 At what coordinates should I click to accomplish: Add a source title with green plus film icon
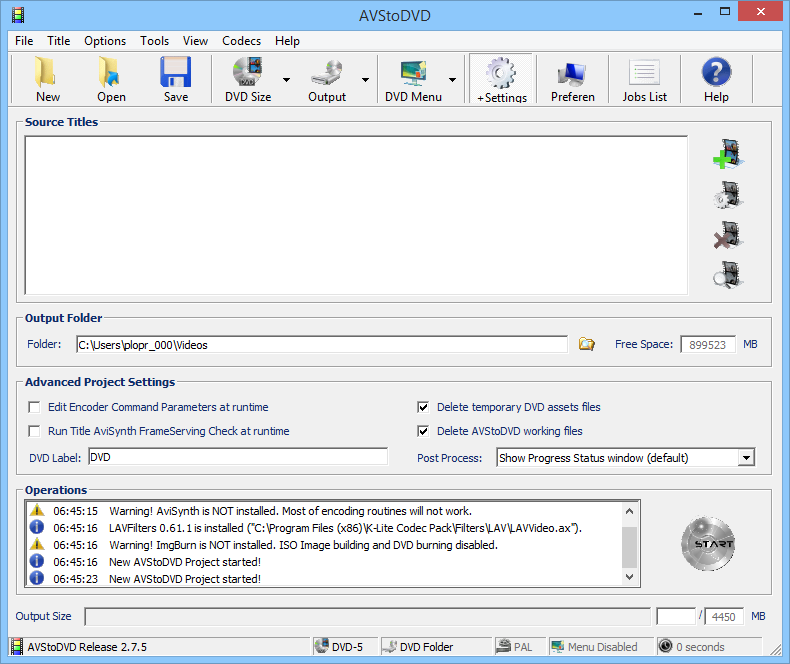pos(728,154)
